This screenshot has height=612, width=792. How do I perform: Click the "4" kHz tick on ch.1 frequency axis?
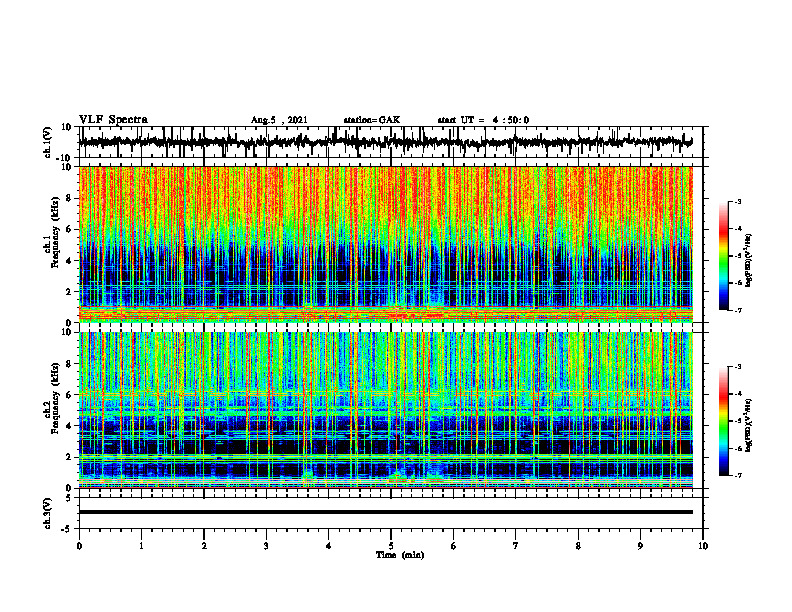tap(69, 261)
